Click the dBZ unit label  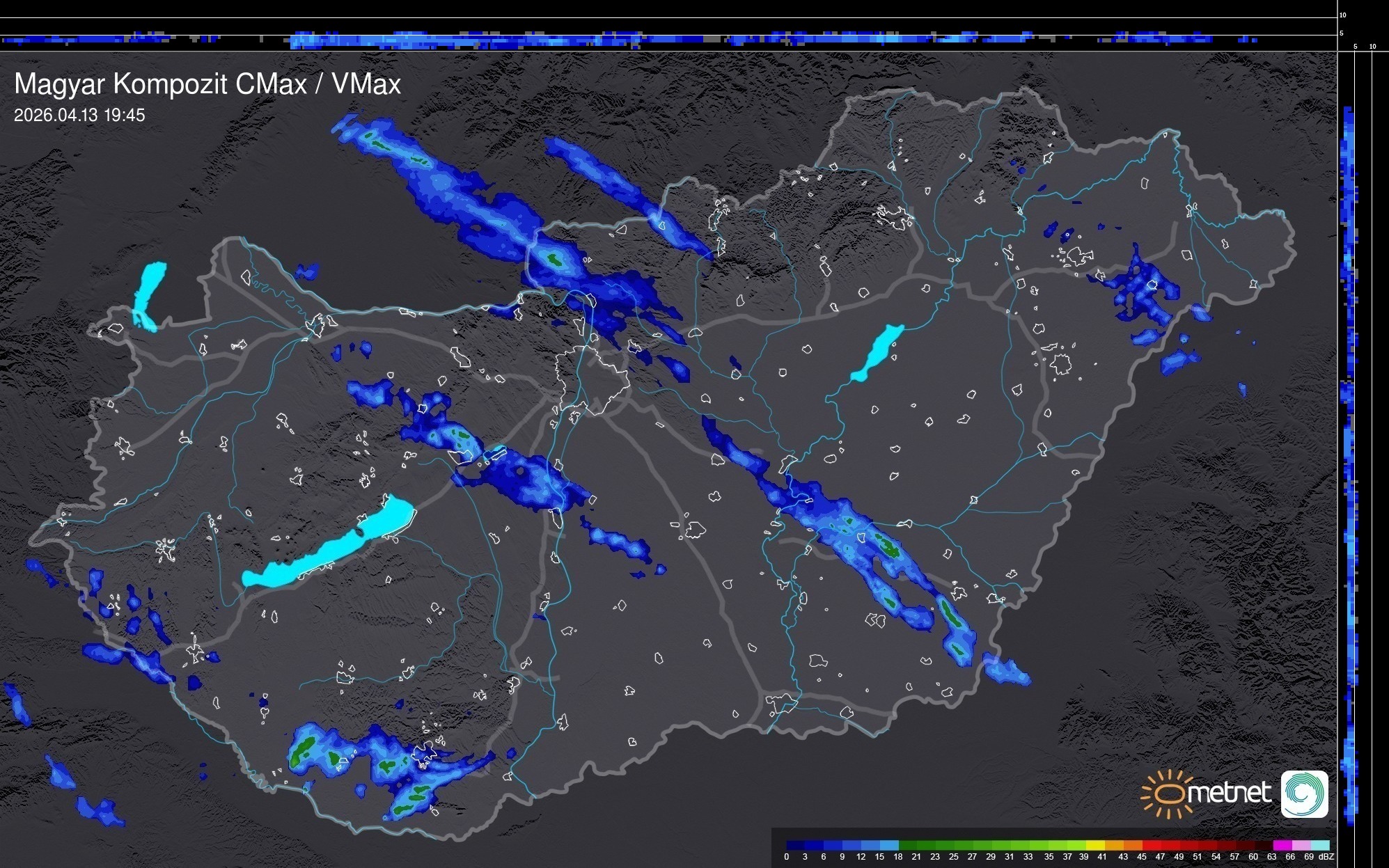click(x=1326, y=857)
